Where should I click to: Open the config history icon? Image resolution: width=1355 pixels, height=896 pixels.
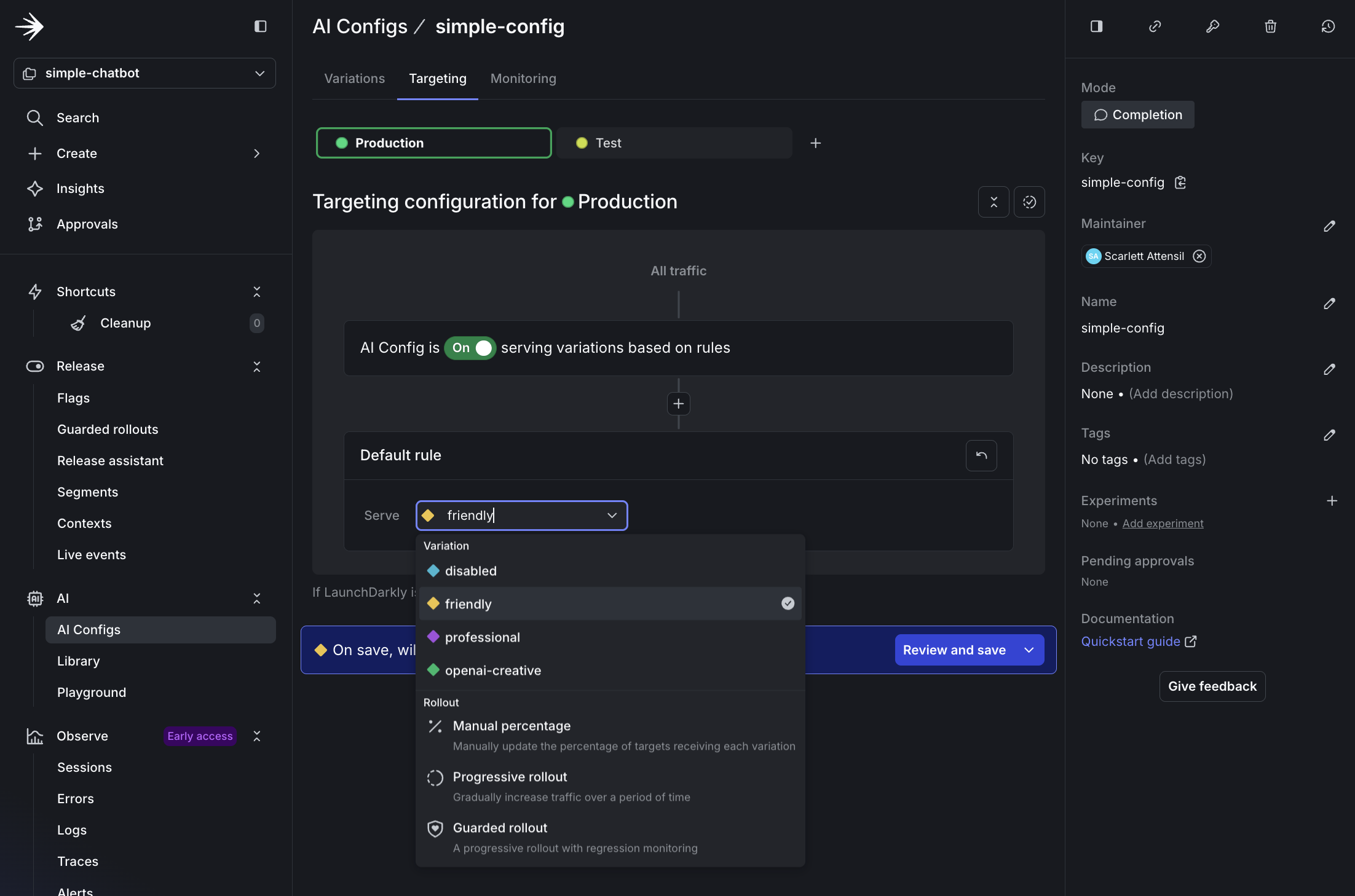[1328, 26]
